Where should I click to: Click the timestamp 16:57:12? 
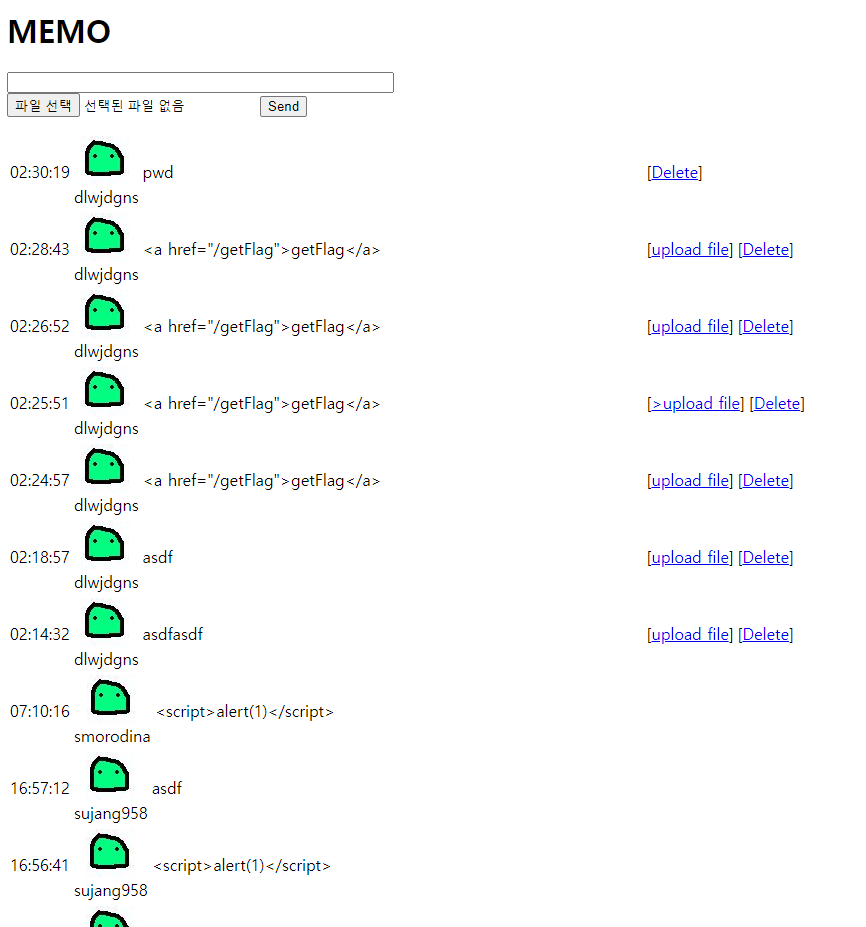(40, 788)
